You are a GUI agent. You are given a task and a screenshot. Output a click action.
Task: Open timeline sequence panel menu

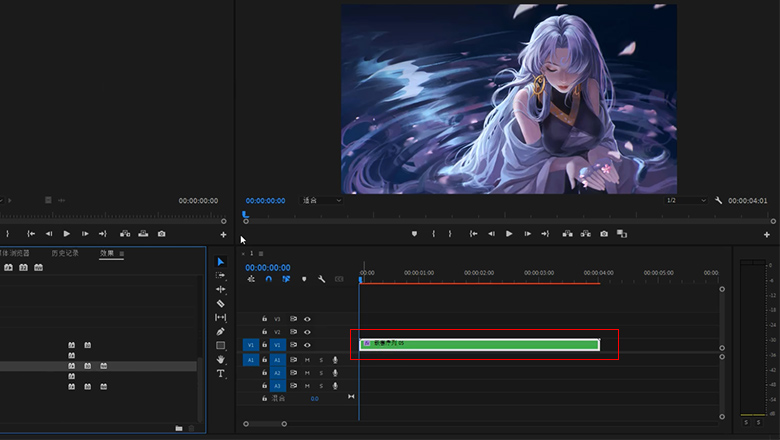[x=261, y=254]
